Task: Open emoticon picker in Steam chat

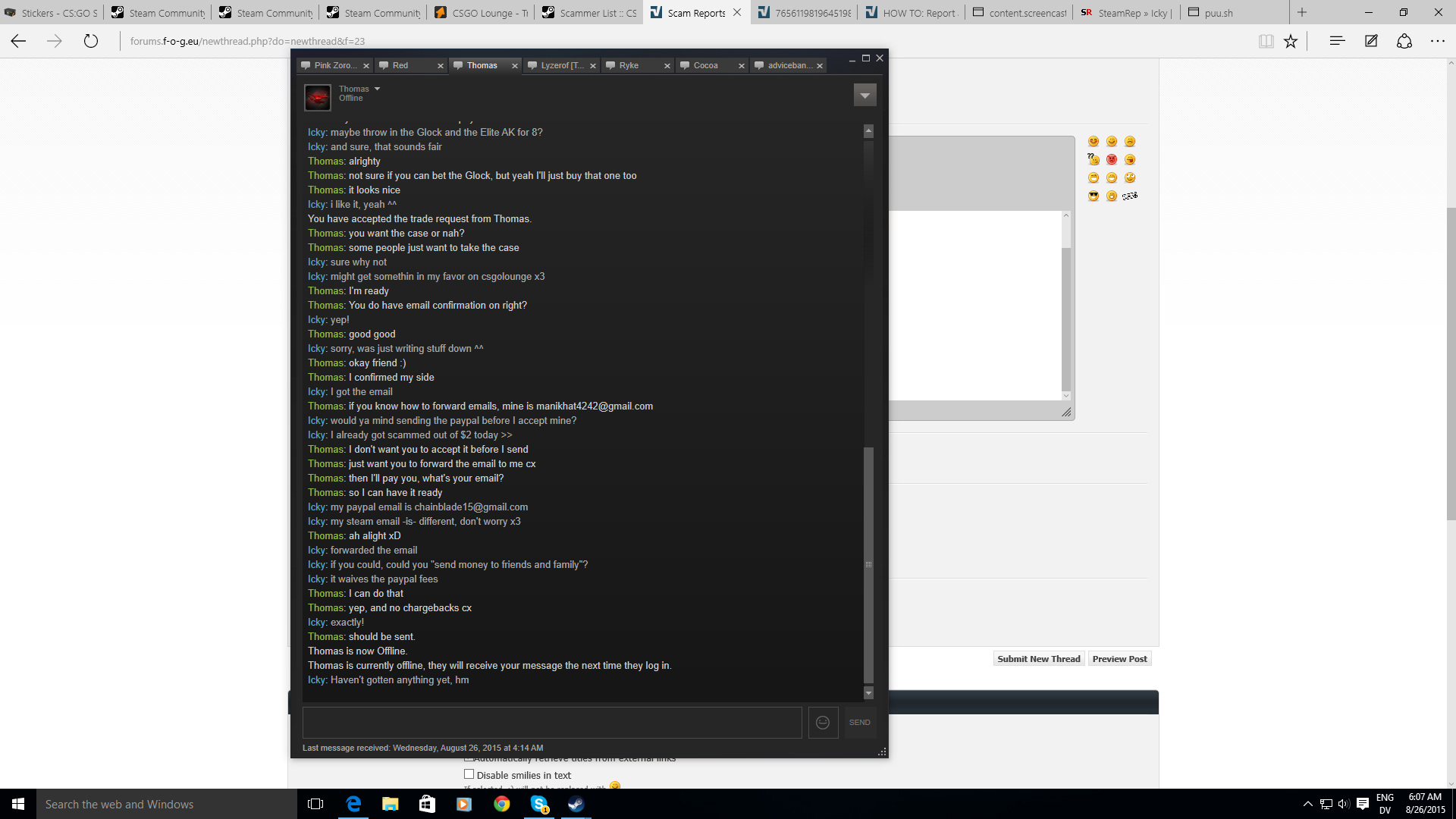Action: (x=823, y=723)
